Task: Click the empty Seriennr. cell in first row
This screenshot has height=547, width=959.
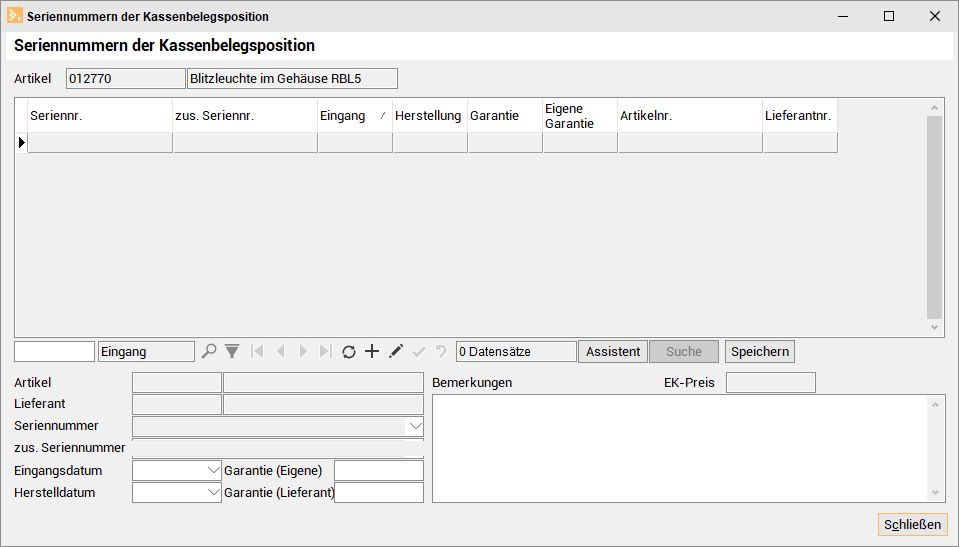Action: point(100,143)
